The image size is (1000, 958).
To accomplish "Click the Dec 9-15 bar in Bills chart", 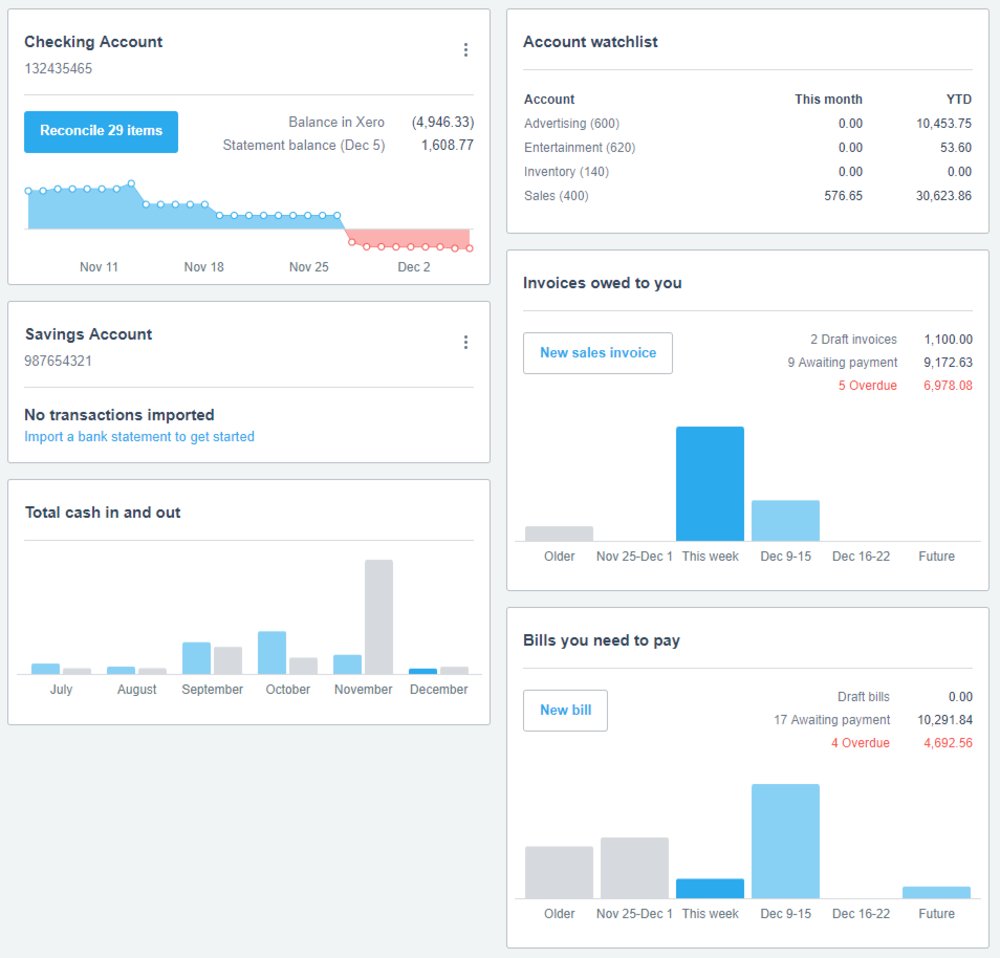I will [785, 840].
